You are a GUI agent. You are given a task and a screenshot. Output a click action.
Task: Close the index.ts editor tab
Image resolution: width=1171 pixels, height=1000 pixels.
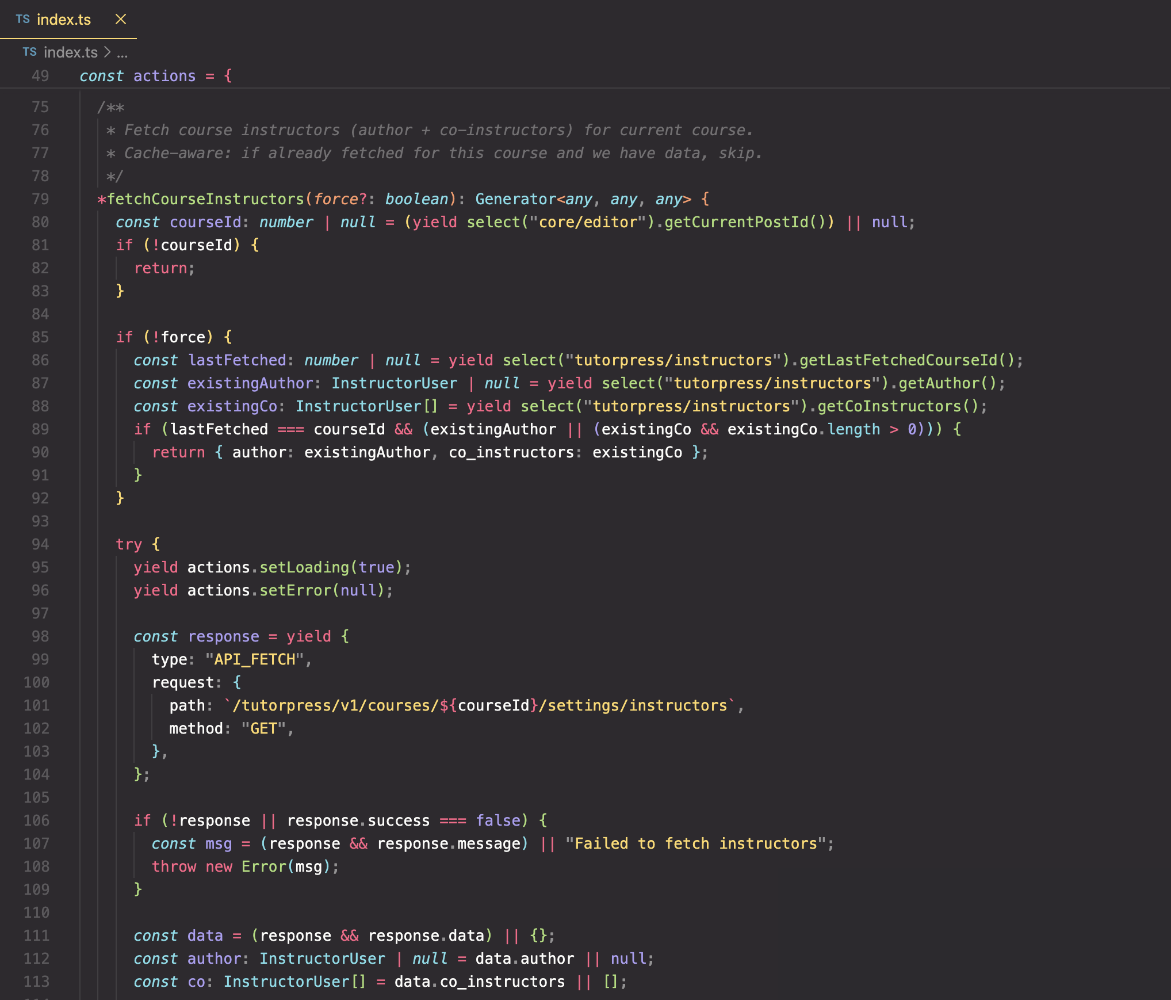tap(120, 19)
